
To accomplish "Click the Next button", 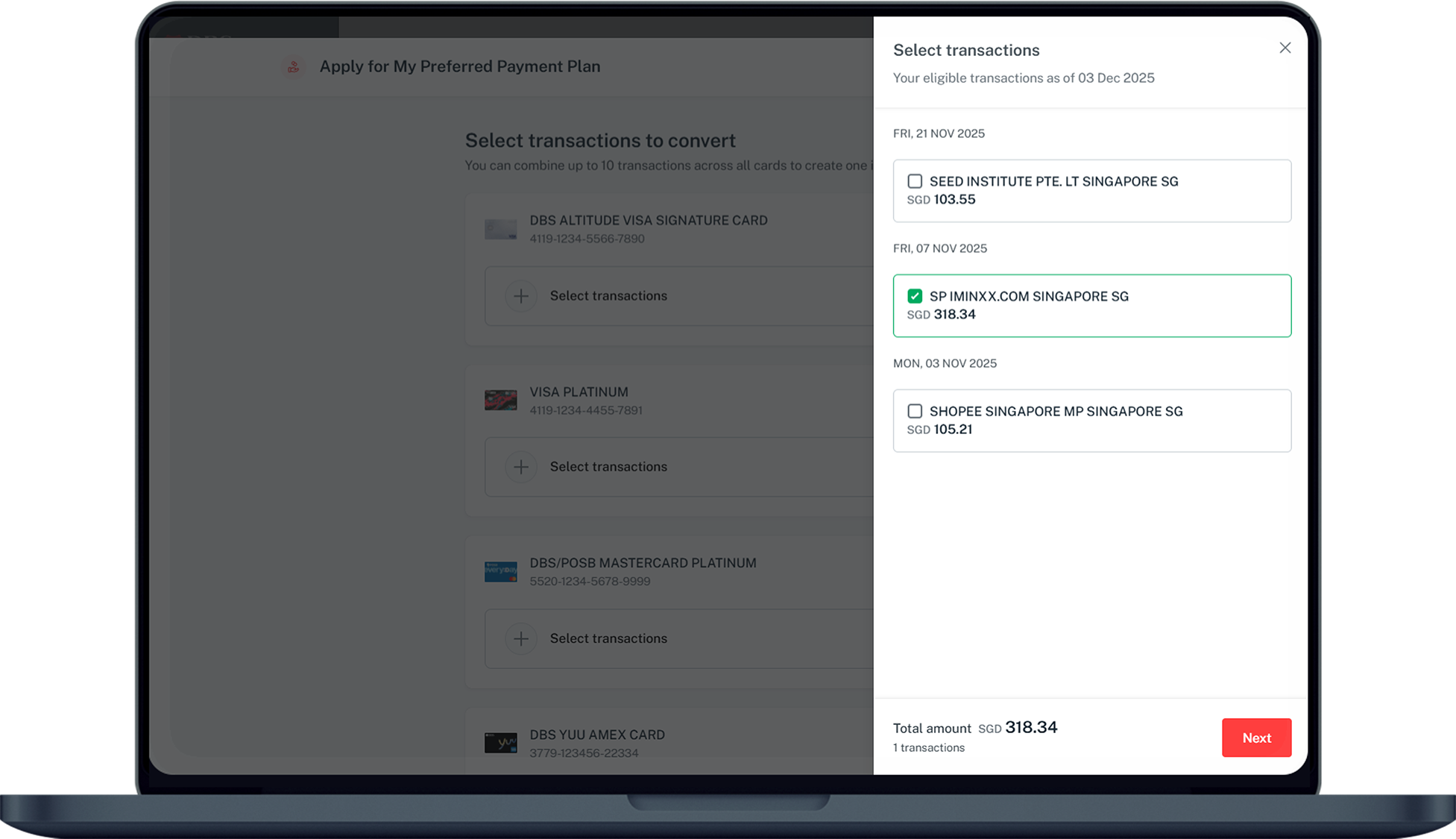I will pyautogui.click(x=1256, y=738).
